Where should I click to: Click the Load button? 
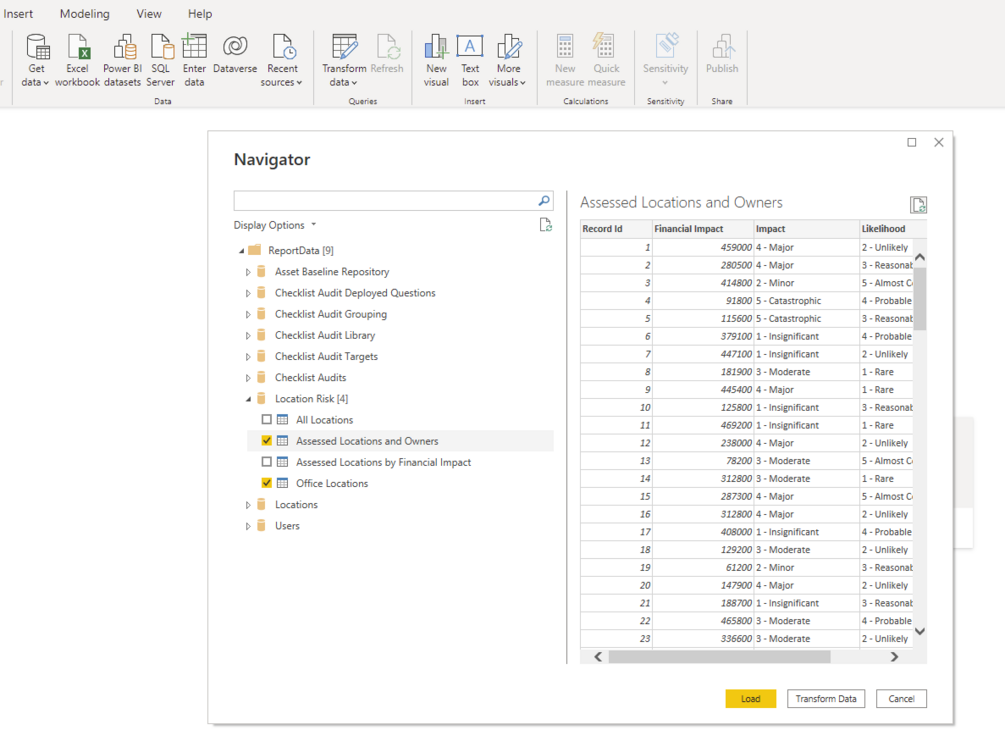[x=751, y=698]
